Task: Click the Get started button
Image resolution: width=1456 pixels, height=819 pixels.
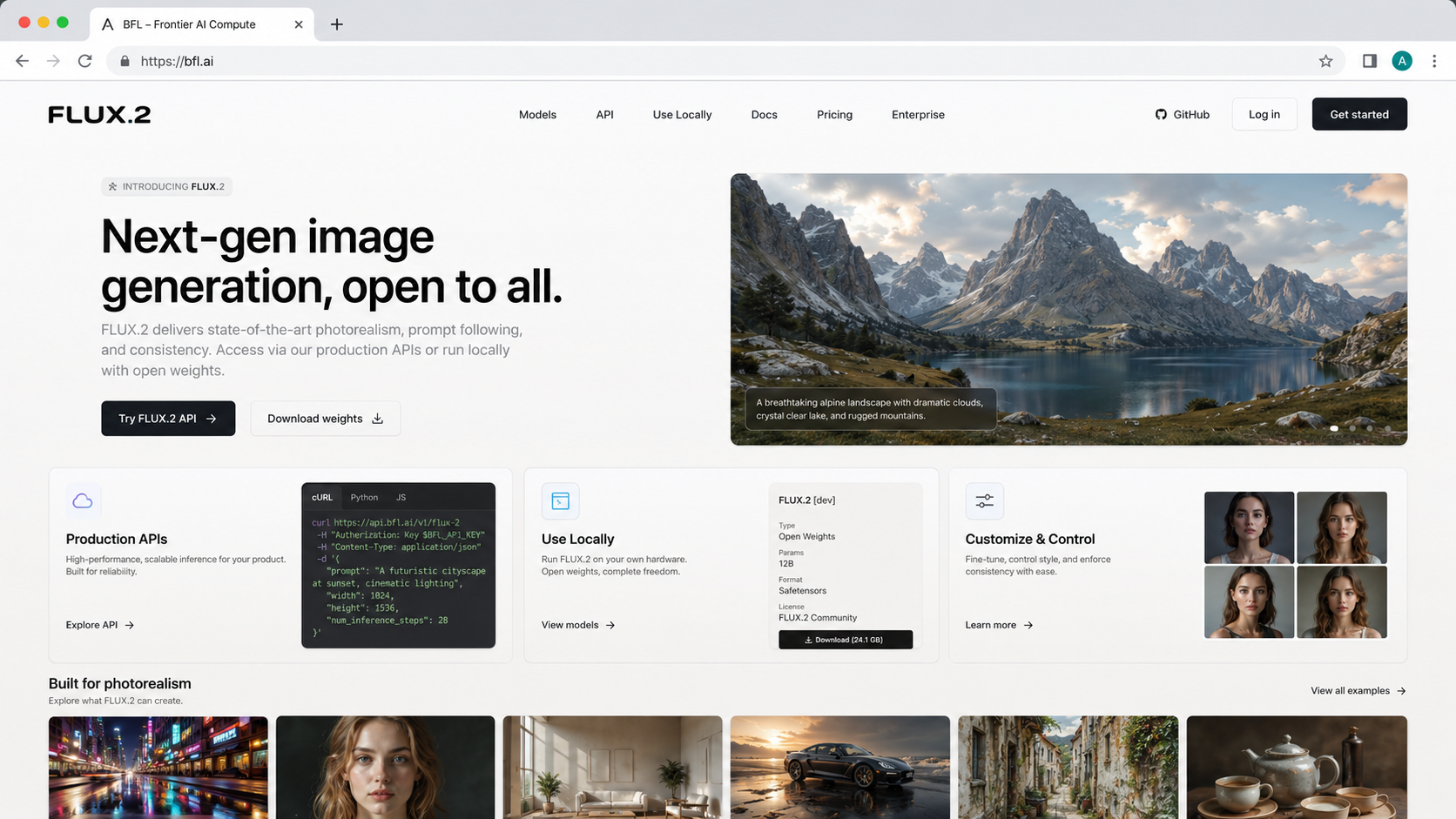Action: coord(1359,114)
